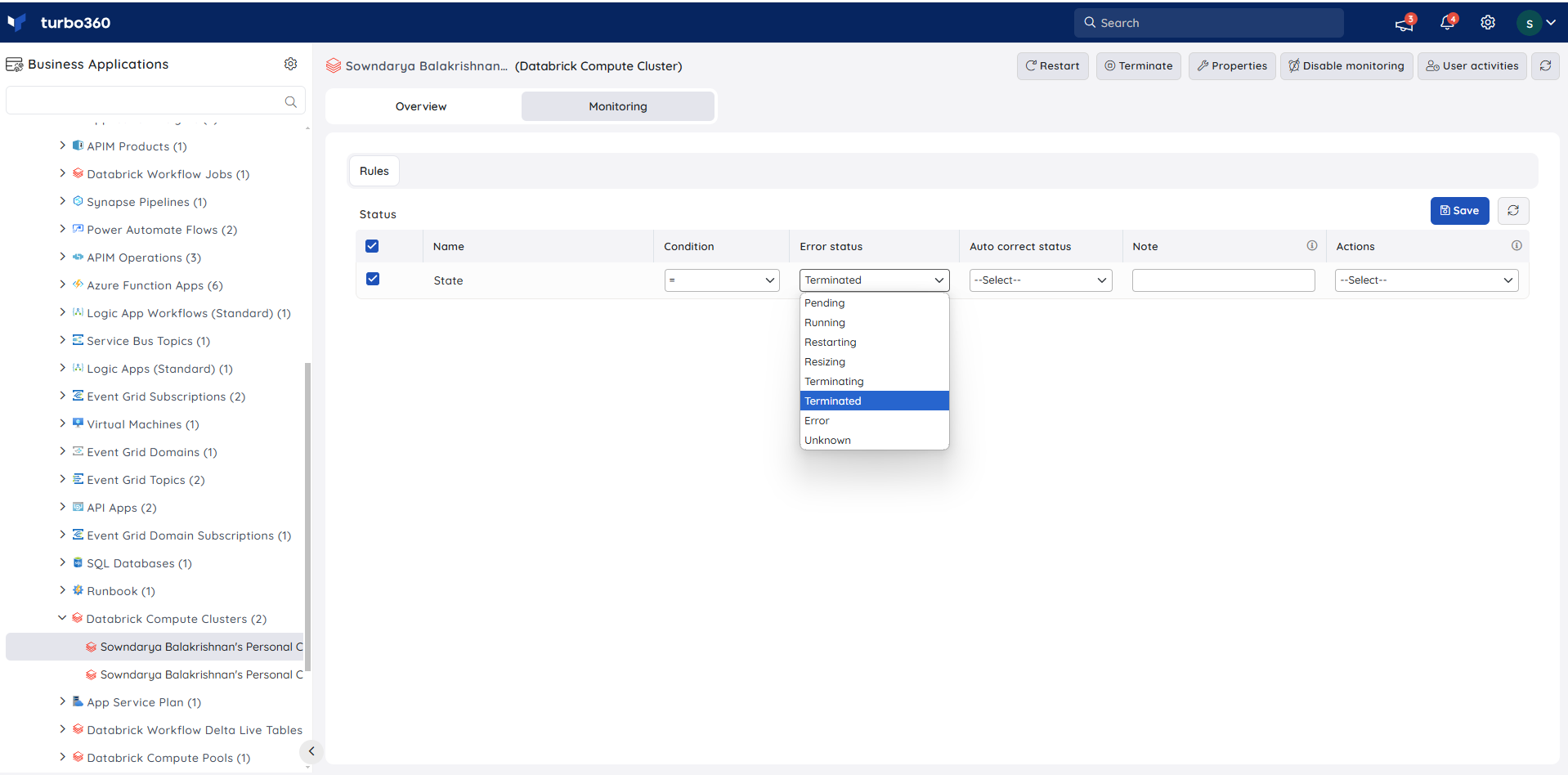The height and width of the screenshot is (775, 1568).
Task: Open the Actions select dropdown
Action: [x=1427, y=280]
